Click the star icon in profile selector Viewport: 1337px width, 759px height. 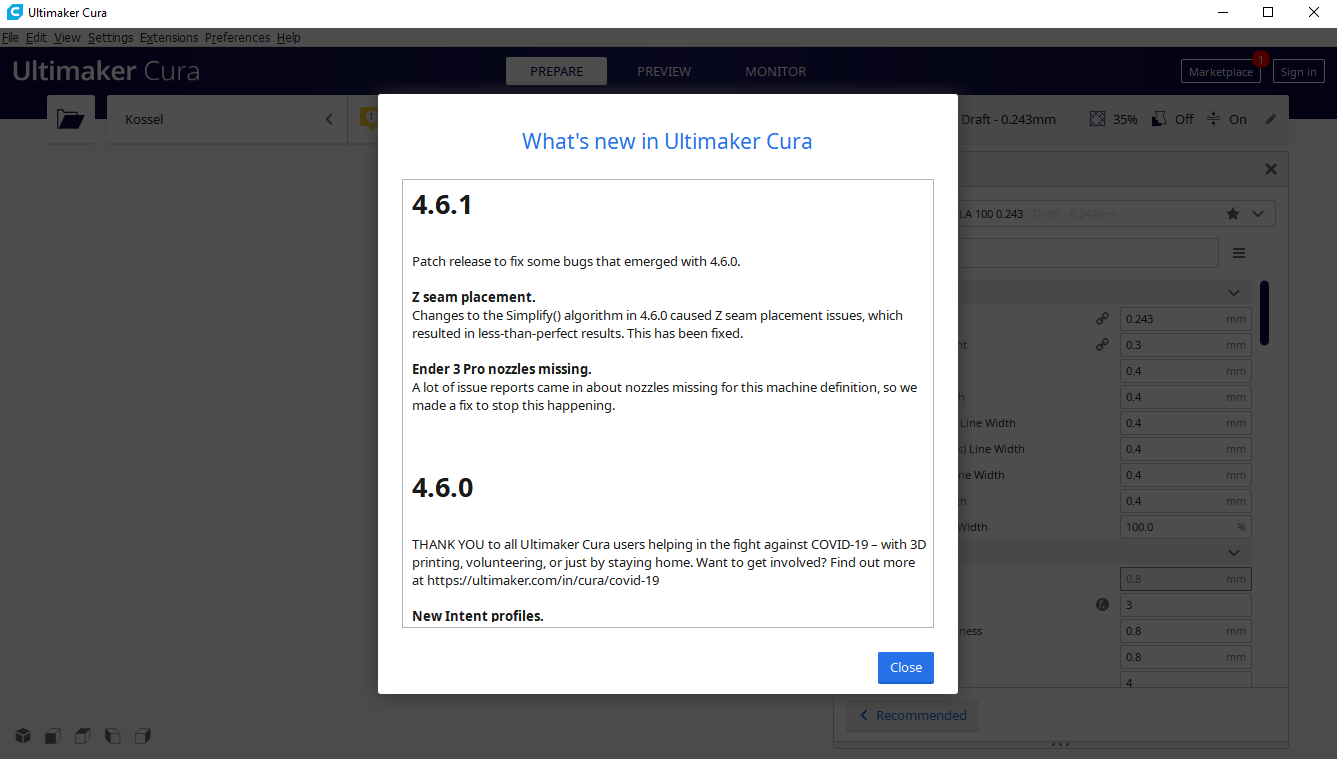pyautogui.click(x=1233, y=213)
